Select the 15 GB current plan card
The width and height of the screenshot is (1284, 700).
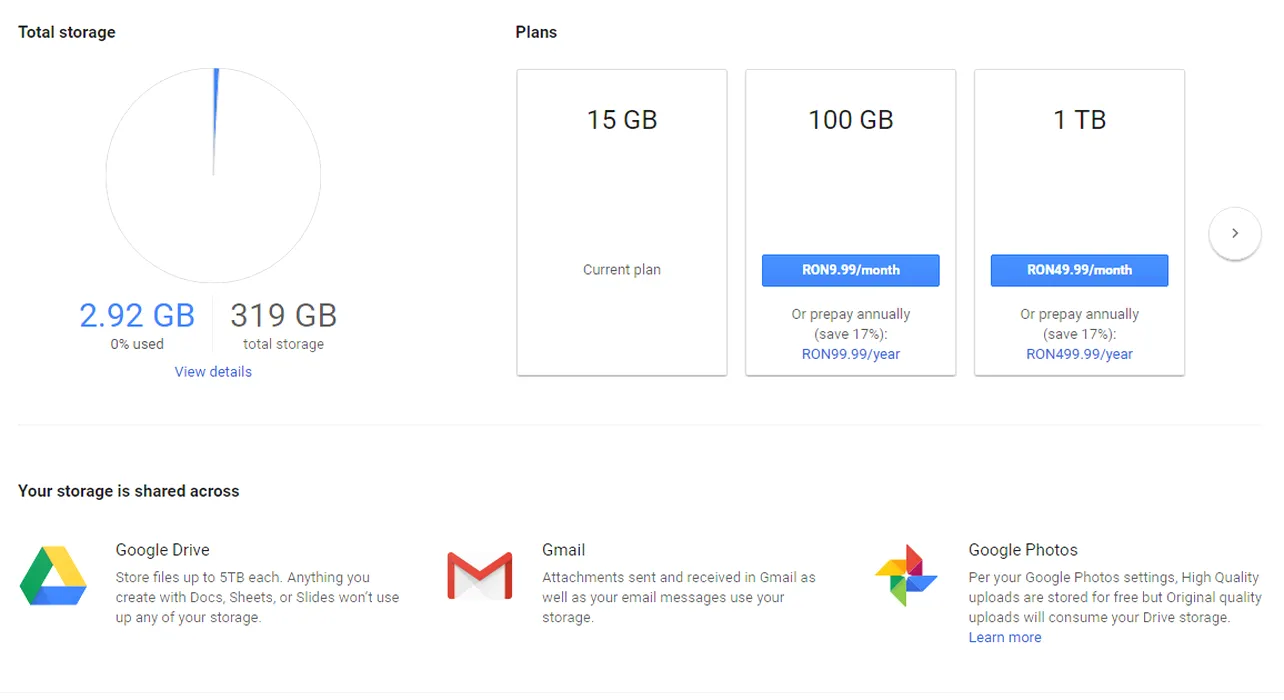click(x=622, y=222)
